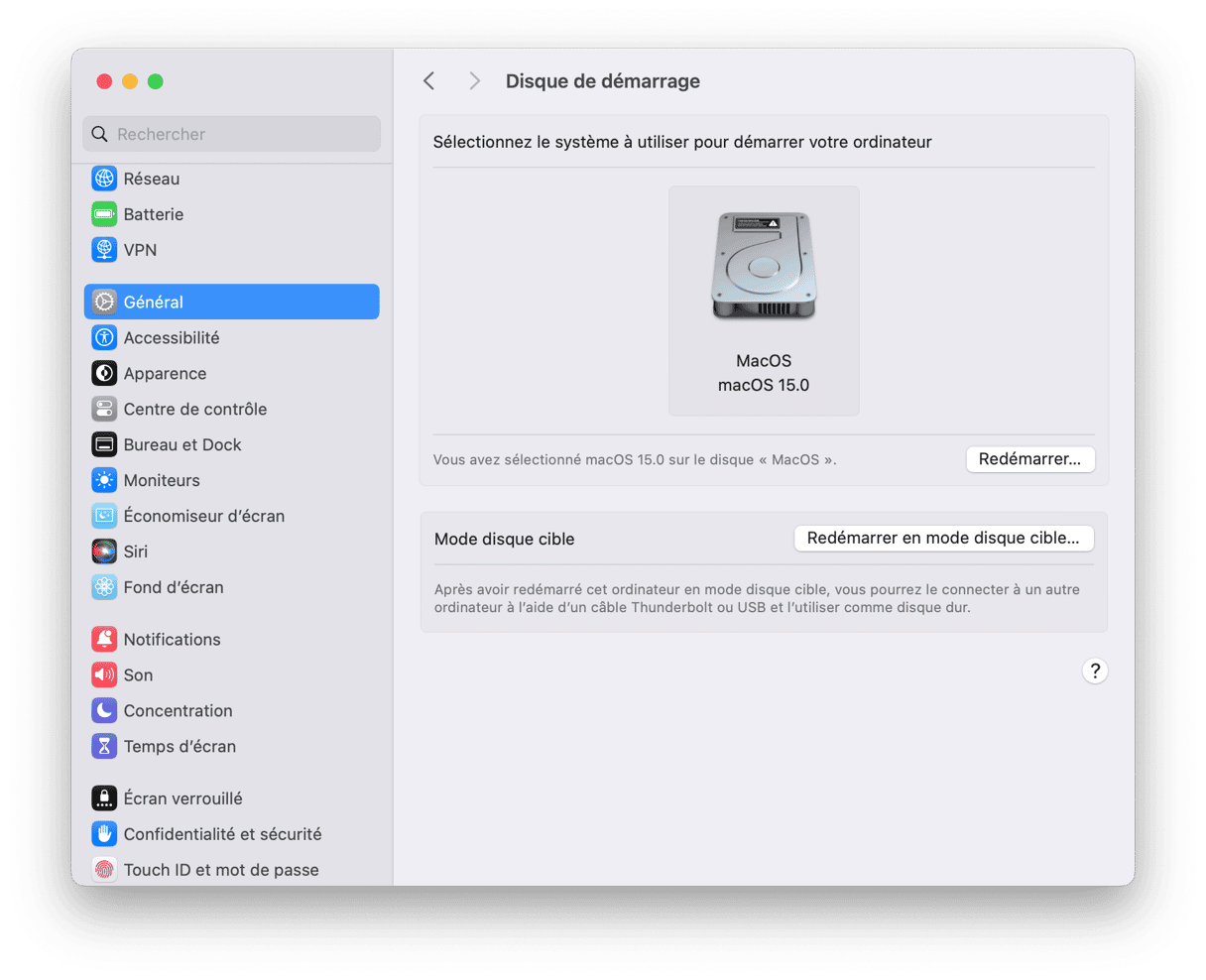This screenshot has width=1206, height=980.
Task: Click the Bureau et Dock icon
Action: (x=104, y=444)
